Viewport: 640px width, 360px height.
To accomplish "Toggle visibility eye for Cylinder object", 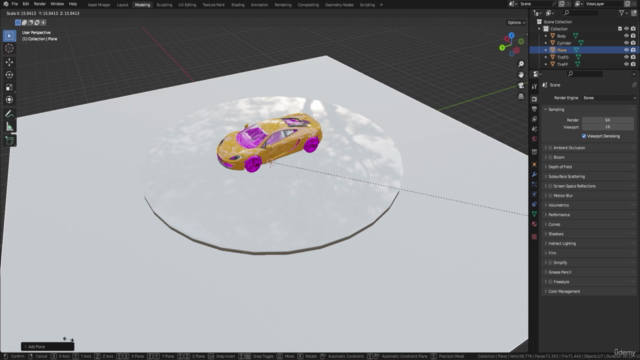I will 626,43.
